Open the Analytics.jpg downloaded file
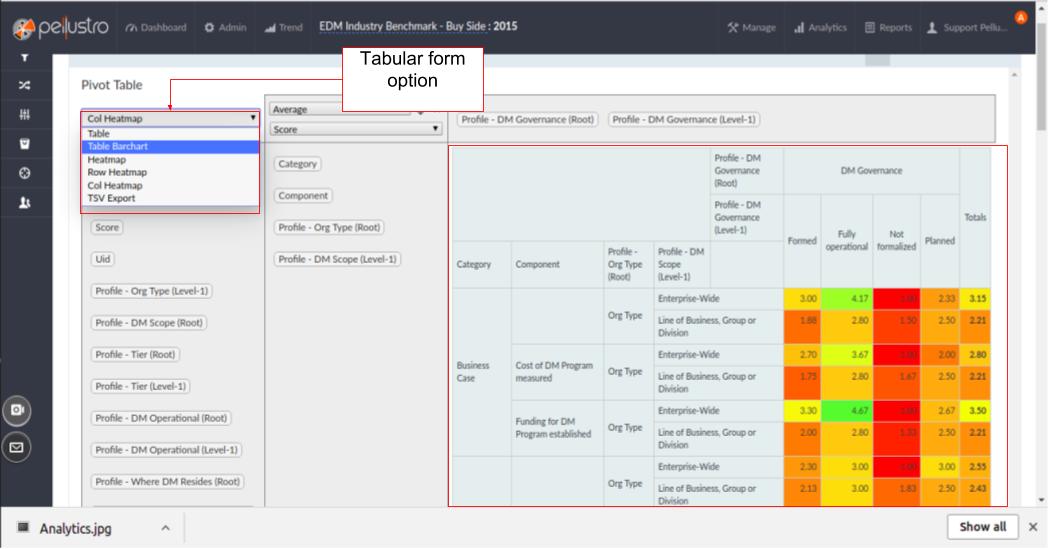Screen dimensions: 1049x549 [x=75, y=528]
